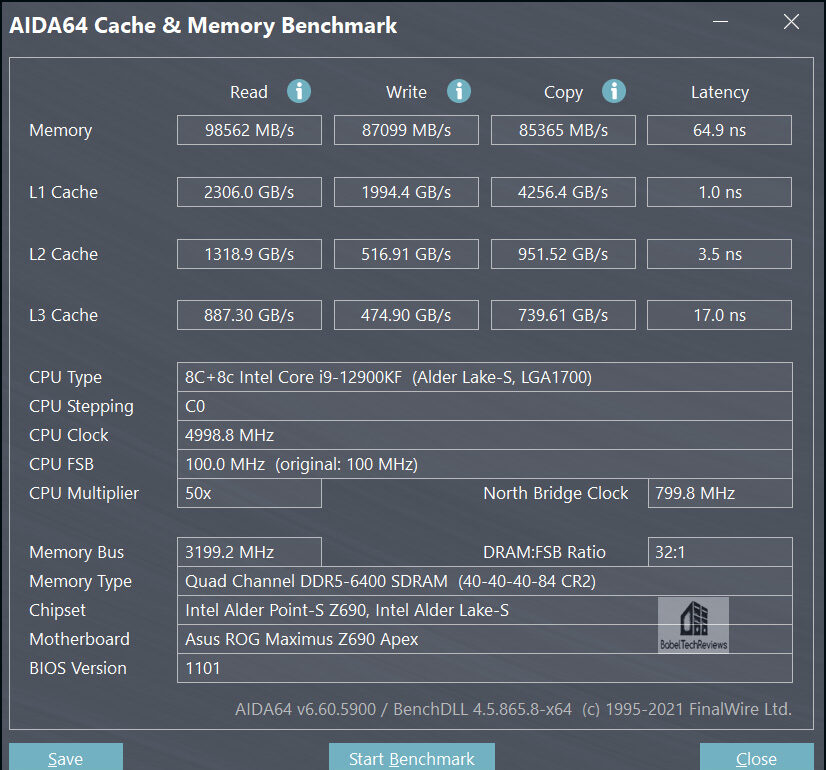The image size is (826, 770).
Task: Click the L1 Cache row label
Action: click(x=63, y=192)
